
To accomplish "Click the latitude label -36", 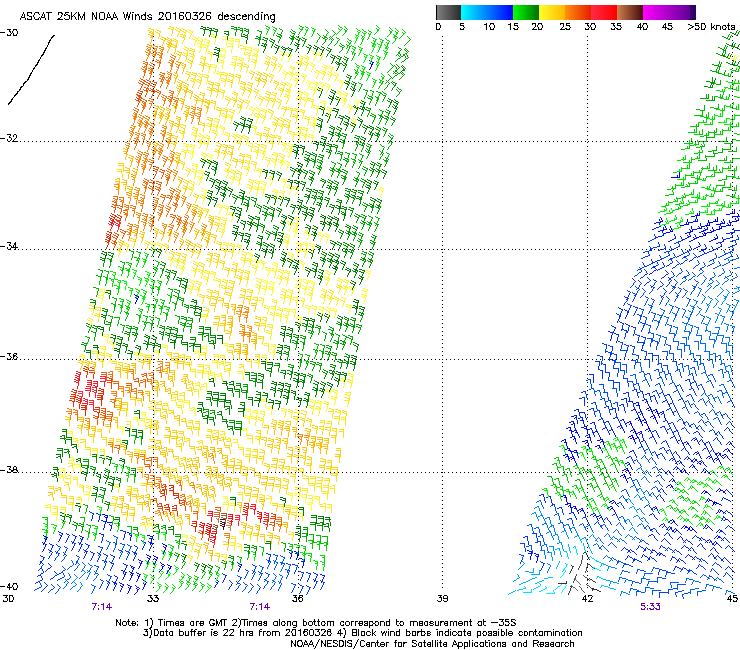I will pyautogui.click(x=9, y=356).
